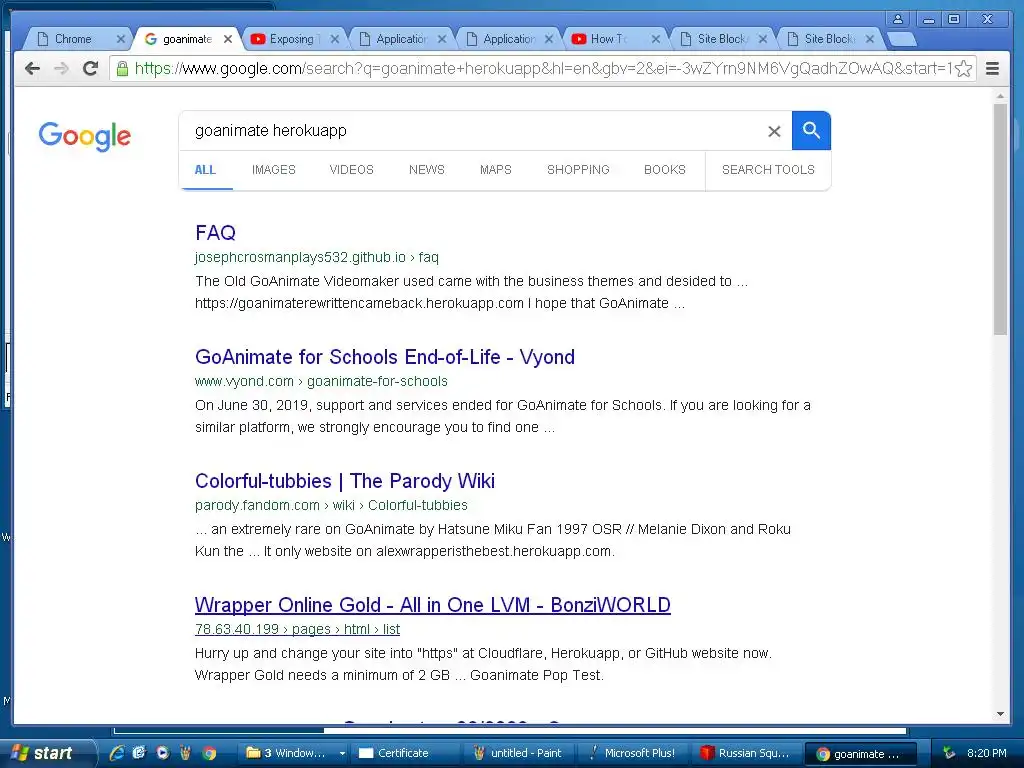Screen dimensions: 1024x768
Task: Click the browser address bar URL
Action: point(542,69)
